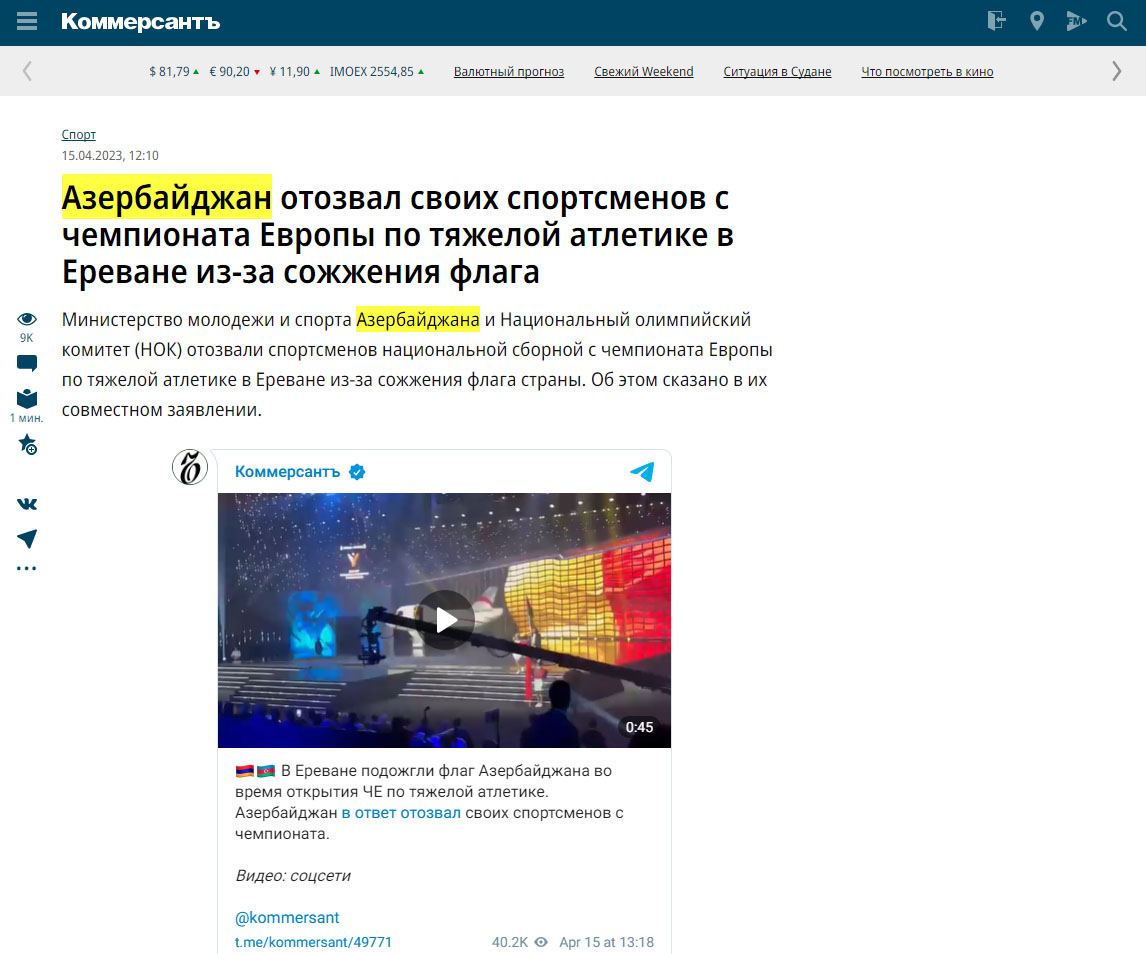This screenshot has height=954, width=1146.
Task: Click the login door icon
Action: 996,21
